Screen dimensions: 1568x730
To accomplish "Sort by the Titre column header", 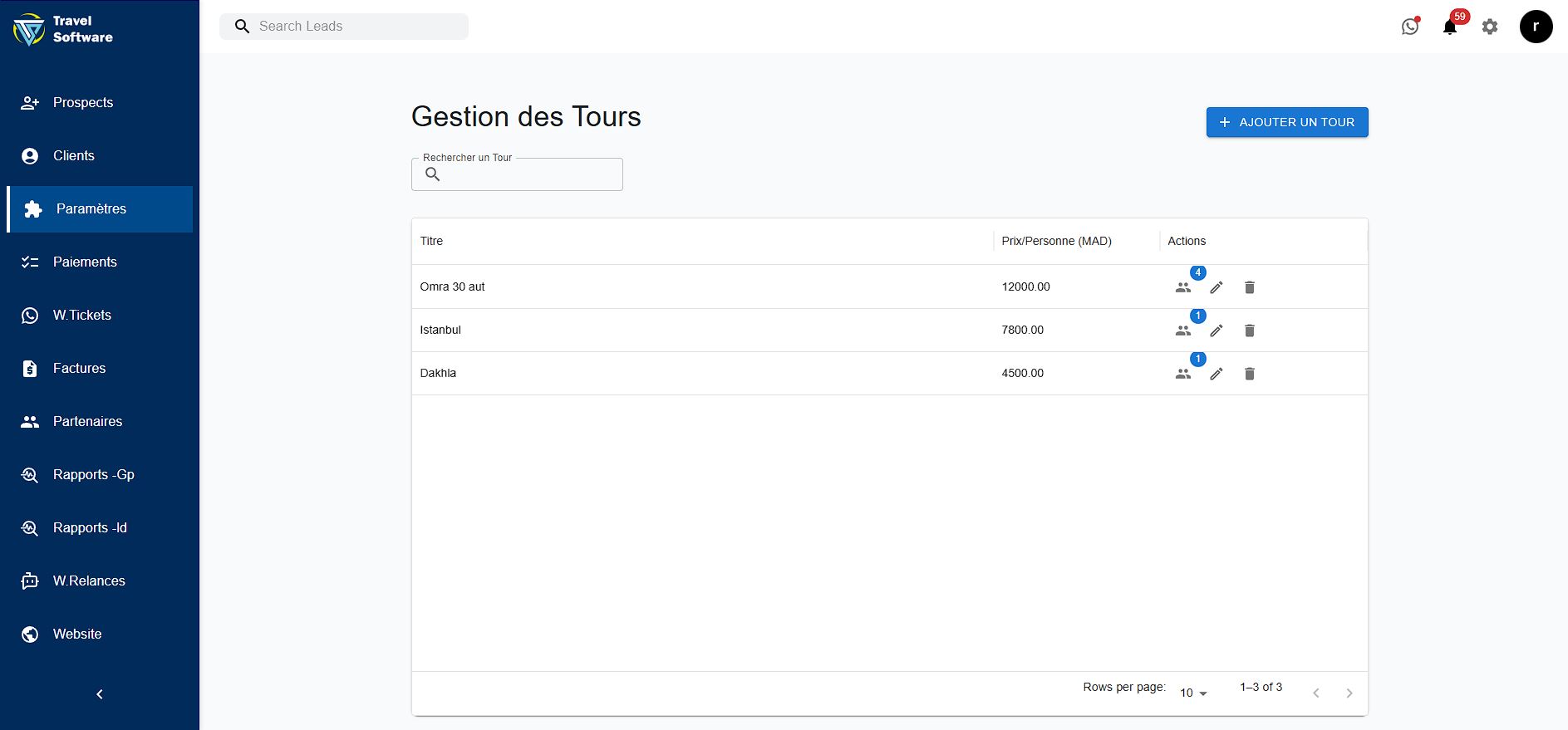I will (431, 241).
